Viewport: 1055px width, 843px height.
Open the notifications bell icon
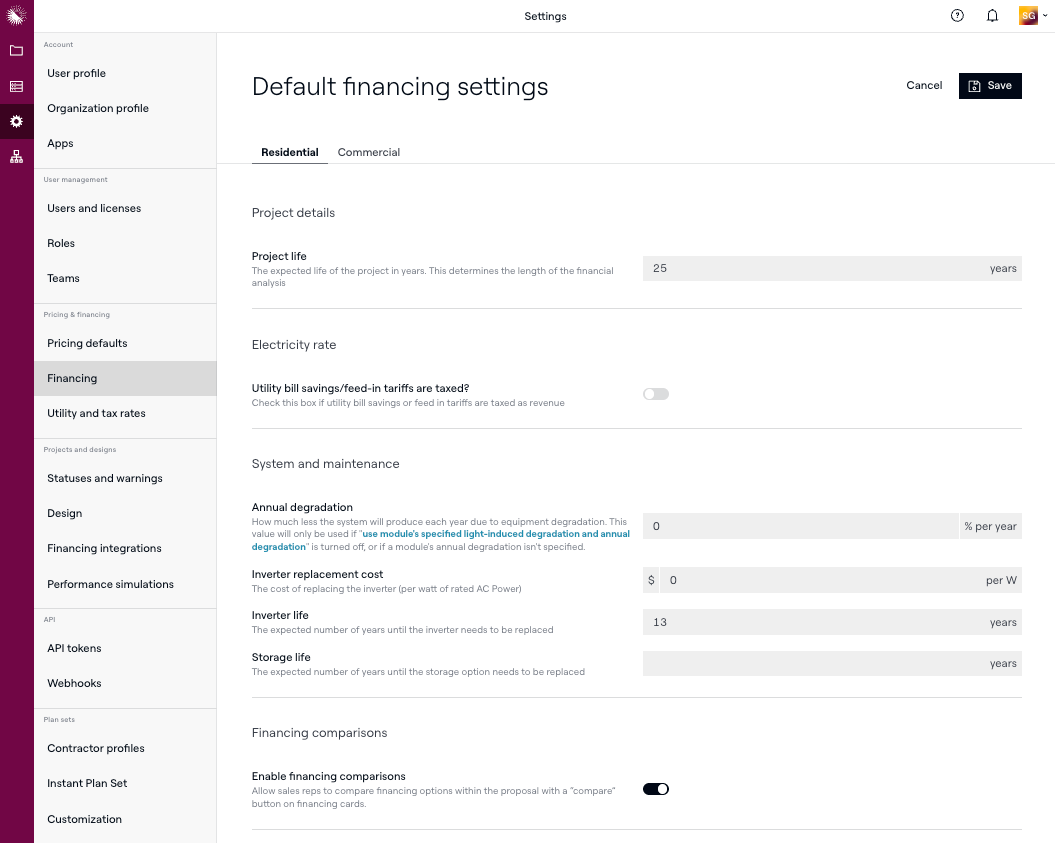(x=992, y=16)
